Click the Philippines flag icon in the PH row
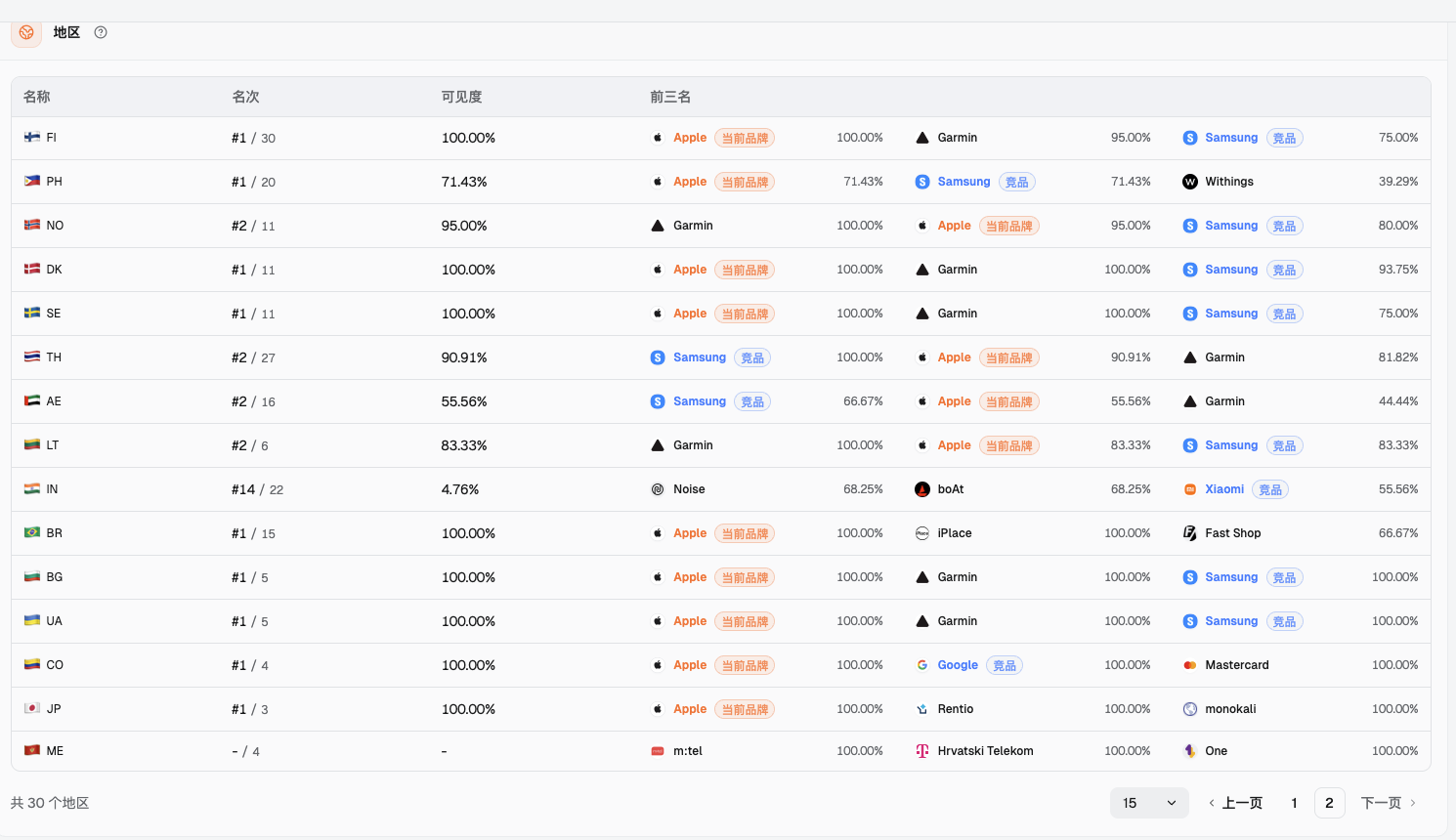 coord(32,182)
